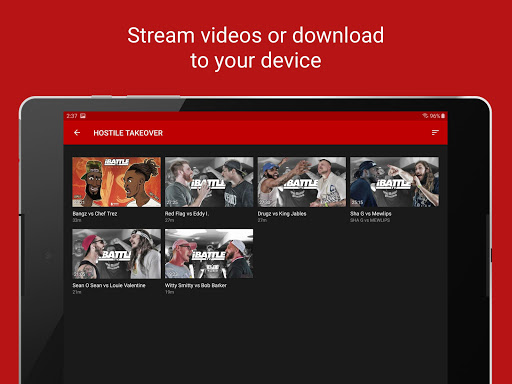Tap the Wi-Fi icon in status bar
The image size is (512, 384).
(x=425, y=116)
